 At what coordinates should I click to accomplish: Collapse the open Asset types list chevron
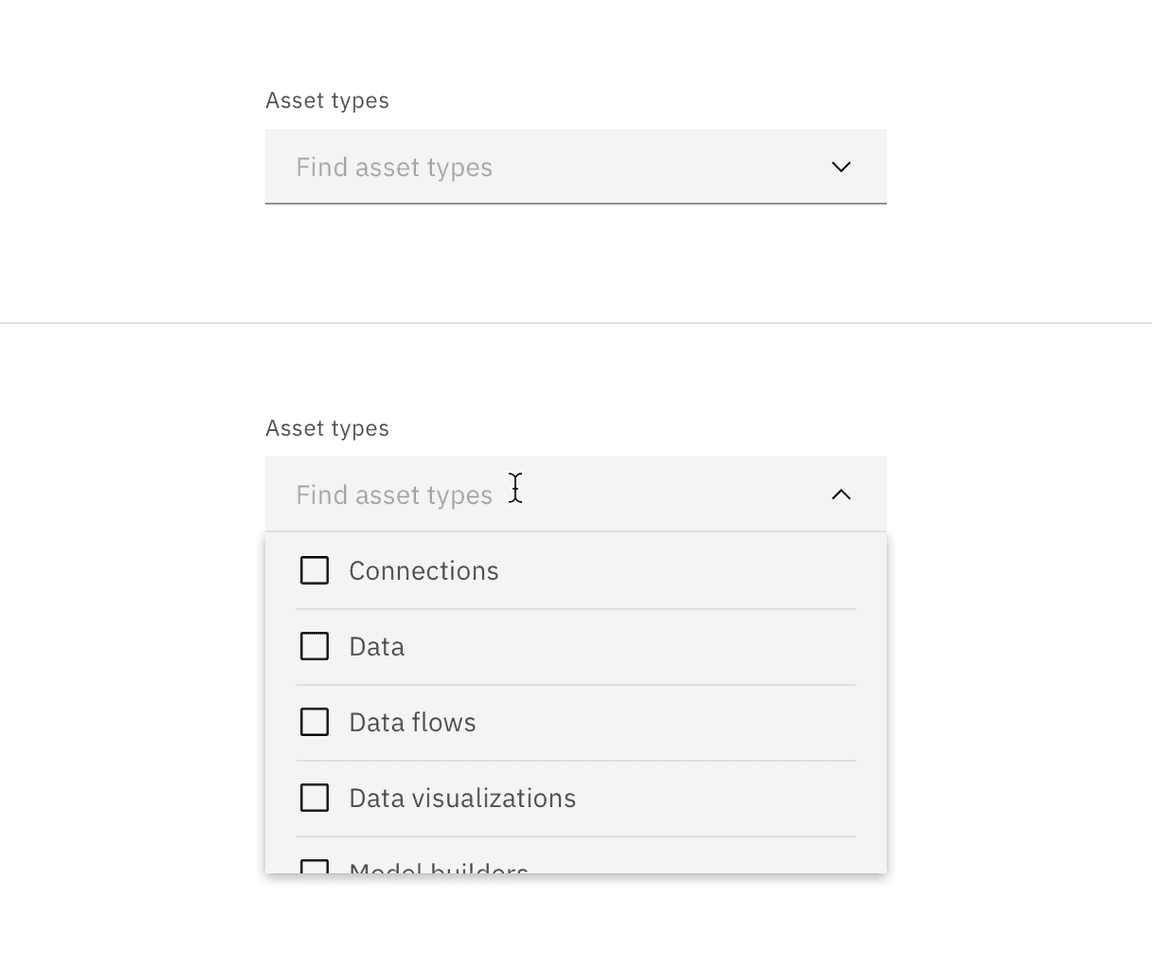click(x=841, y=494)
